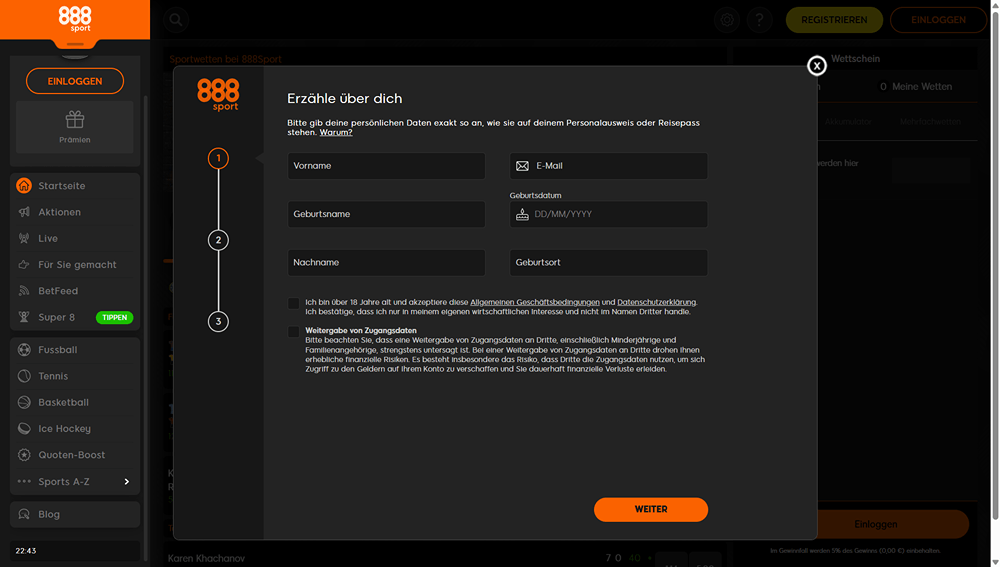Open the Startseite menu item
Screen dimensions: 1000x567
tap(75, 186)
